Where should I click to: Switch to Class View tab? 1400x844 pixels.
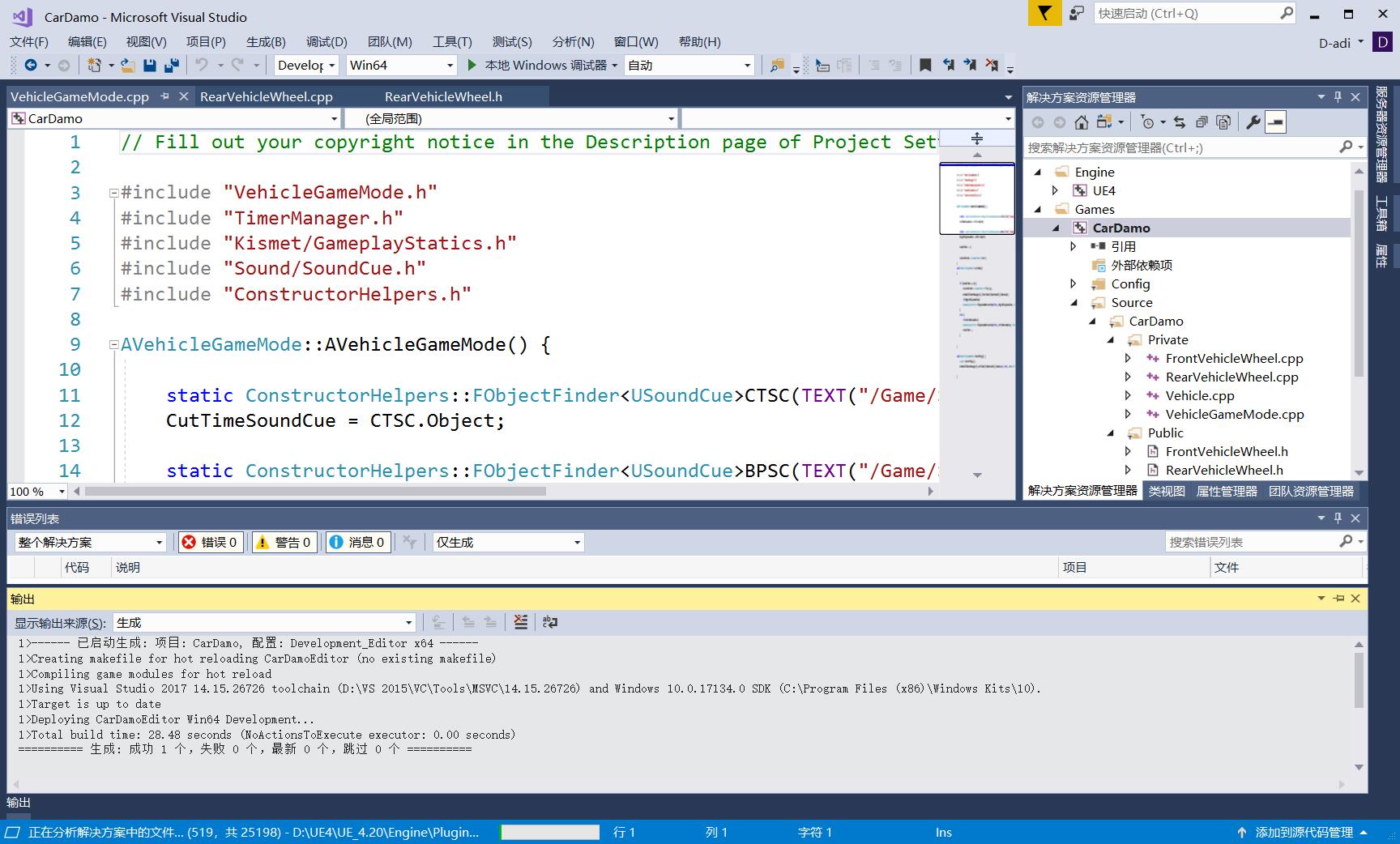pos(1167,491)
